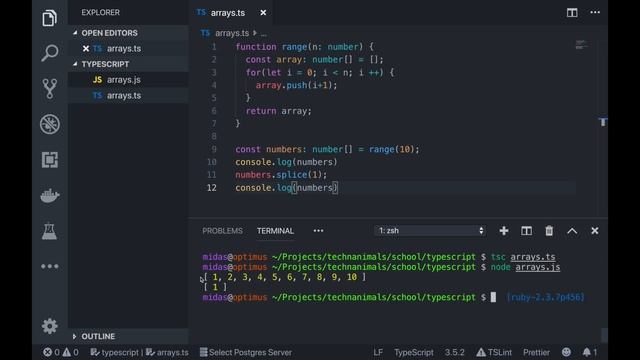Show additional activity bar views
The width and height of the screenshot is (640, 360).
pos(49,267)
